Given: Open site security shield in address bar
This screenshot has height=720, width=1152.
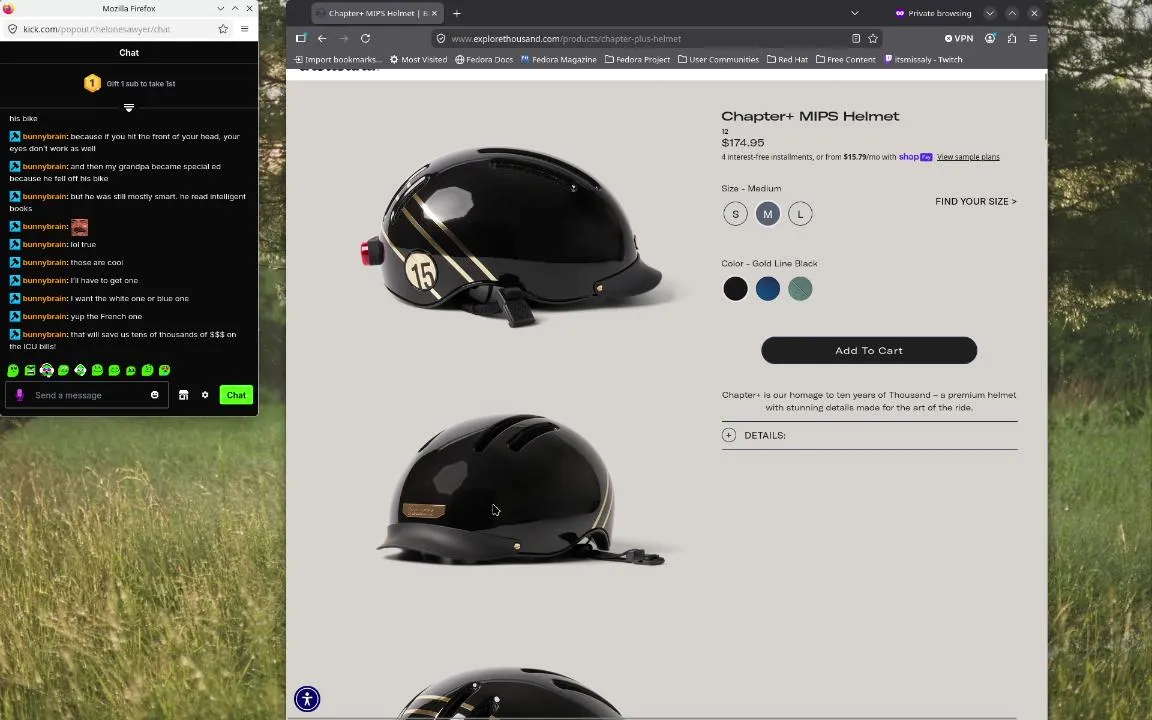Looking at the screenshot, I should [441, 38].
